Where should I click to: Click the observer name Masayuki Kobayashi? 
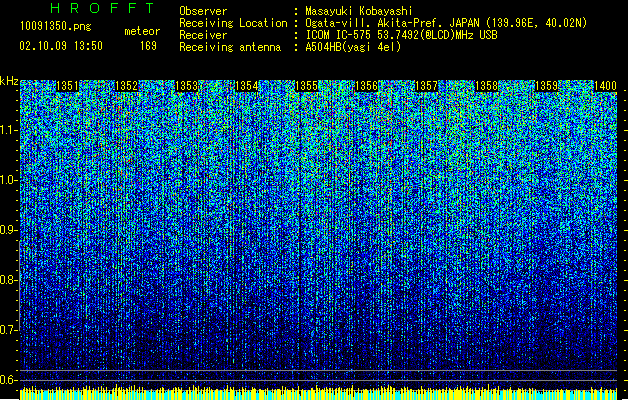359,11
